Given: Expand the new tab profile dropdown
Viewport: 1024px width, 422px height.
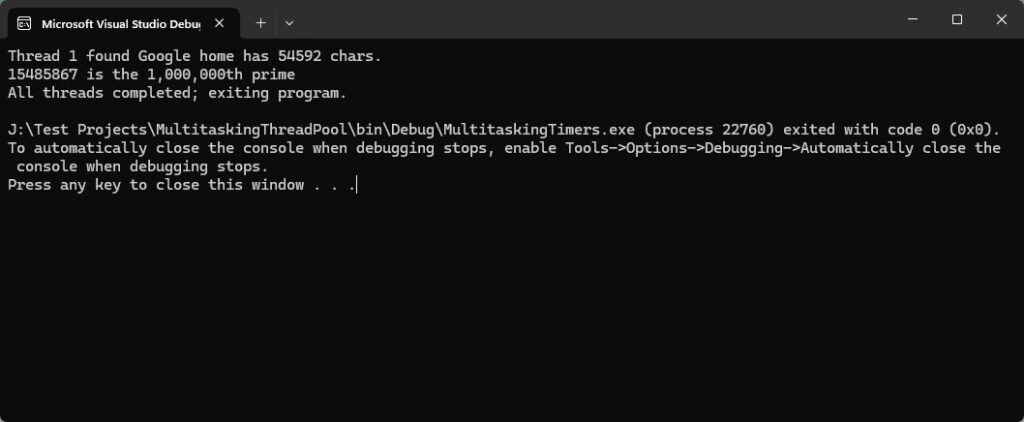Looking at the screenshot, I should click(289, 22).
